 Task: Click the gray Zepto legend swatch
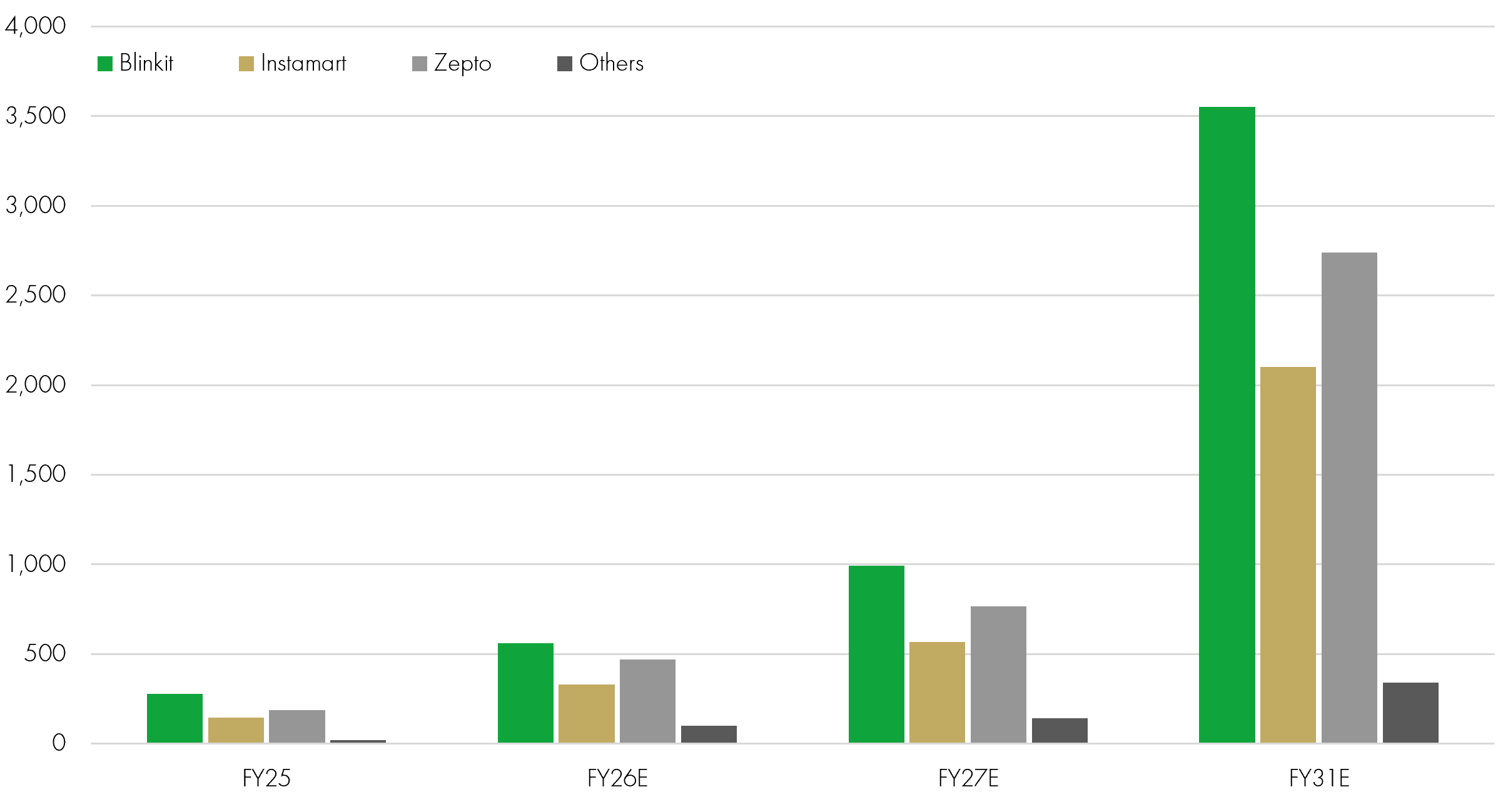420,64
